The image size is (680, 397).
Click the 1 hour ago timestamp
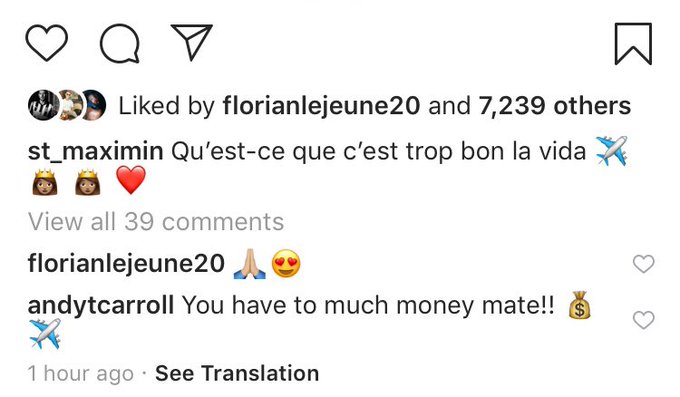pyautogui.click(x=81, y=374)
